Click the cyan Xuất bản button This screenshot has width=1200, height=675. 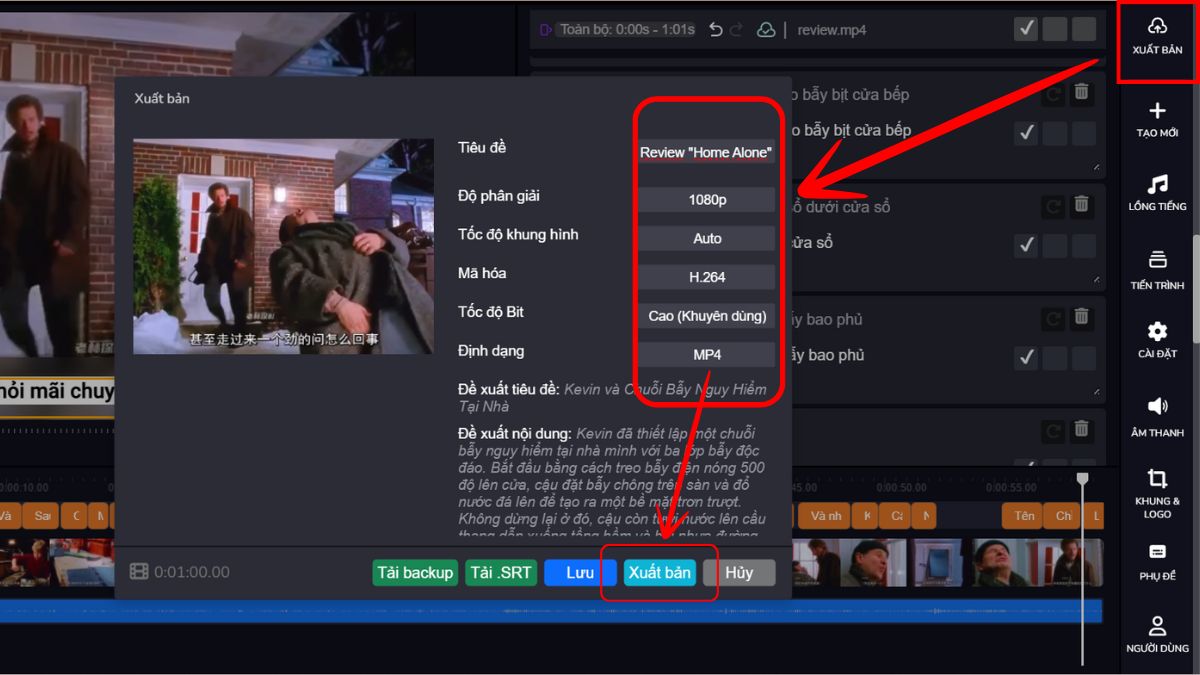point(660,573)
